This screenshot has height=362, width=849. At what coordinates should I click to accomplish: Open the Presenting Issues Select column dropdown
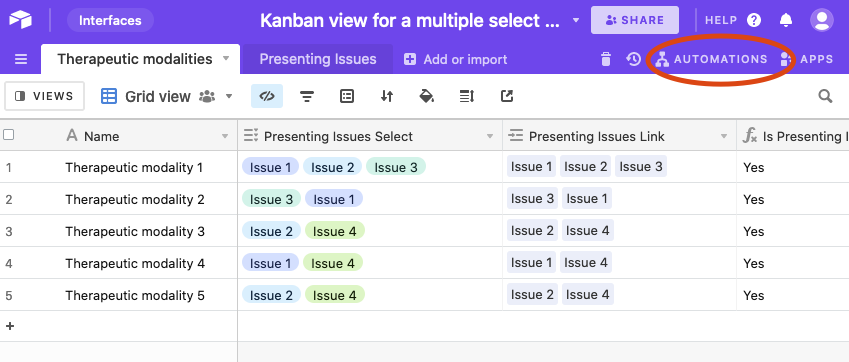point(490,136)
